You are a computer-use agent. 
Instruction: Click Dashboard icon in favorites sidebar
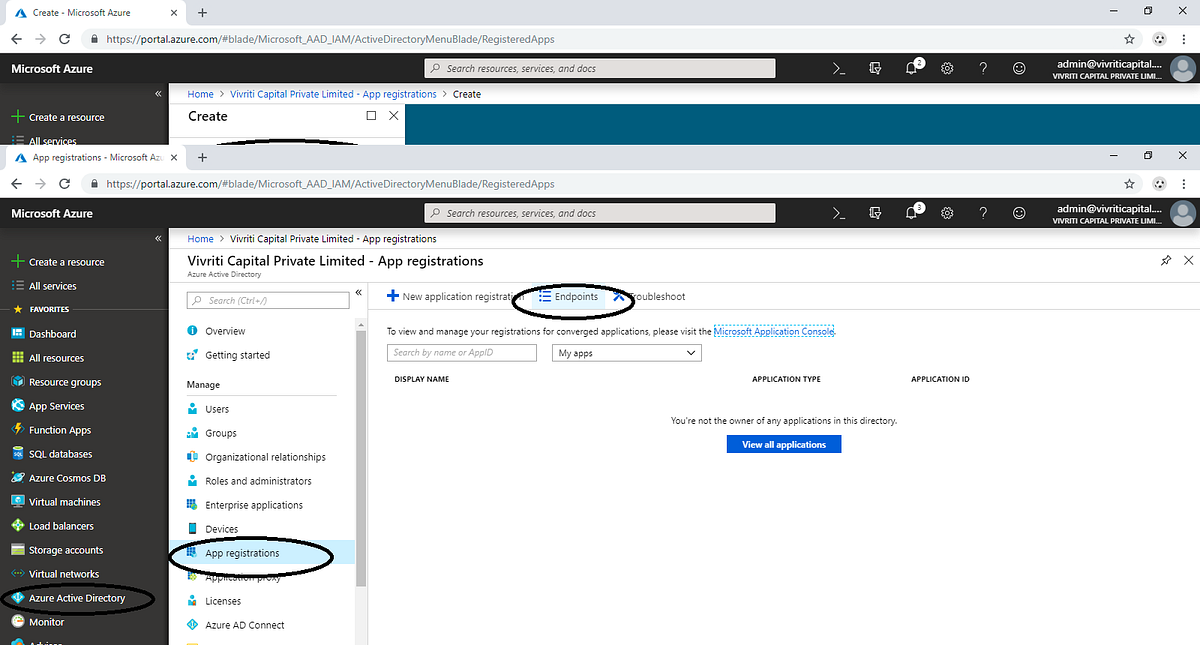[18, 334]
